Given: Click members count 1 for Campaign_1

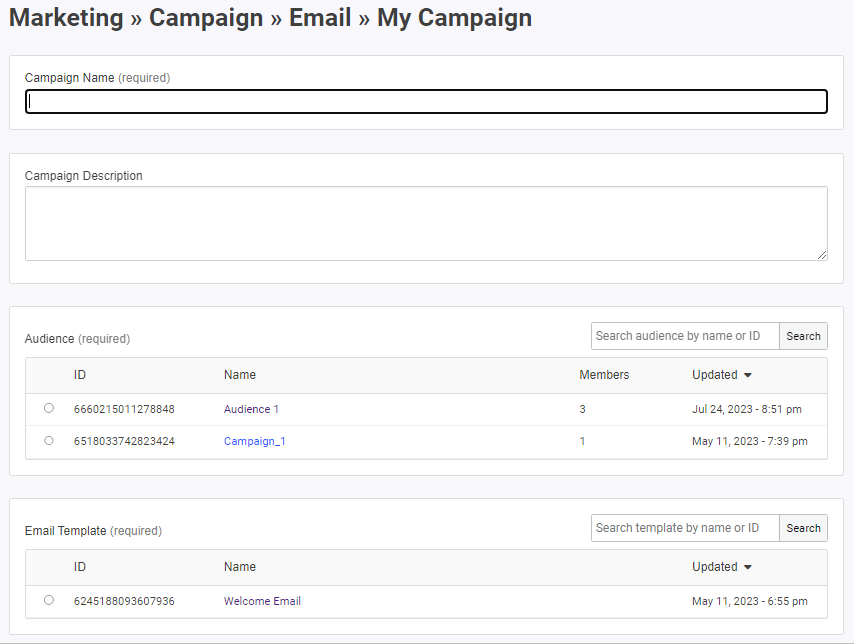Looking at the screenshot, I should 582,441.
